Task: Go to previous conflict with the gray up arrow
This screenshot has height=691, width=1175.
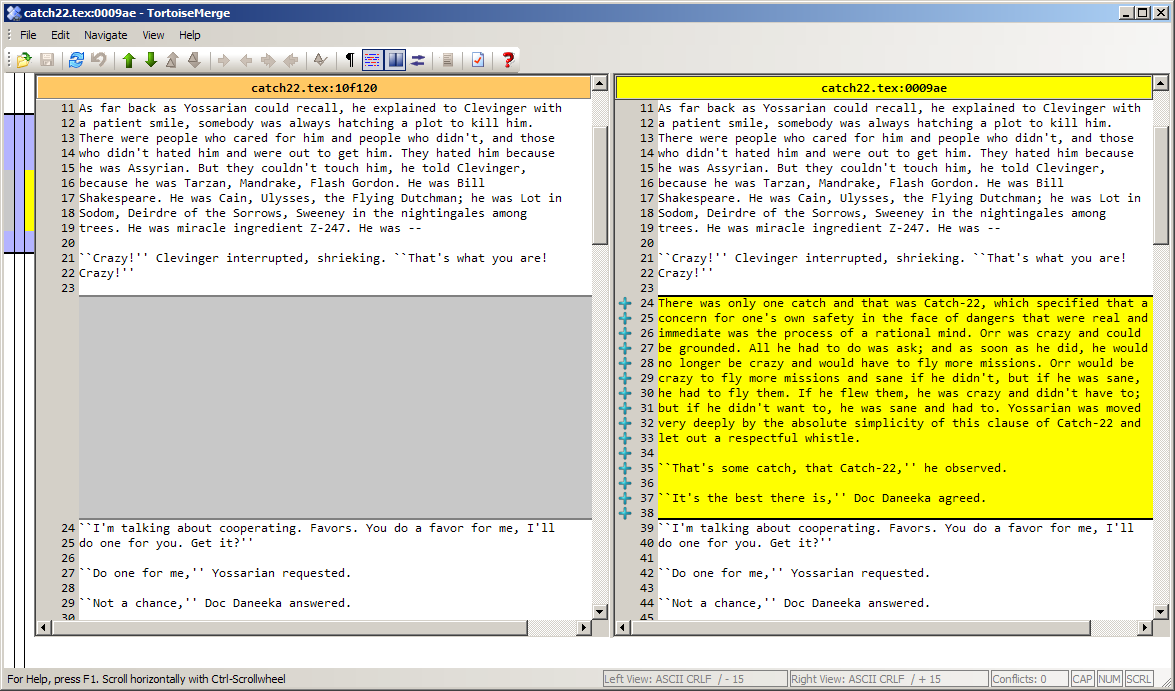Action: 172,60
